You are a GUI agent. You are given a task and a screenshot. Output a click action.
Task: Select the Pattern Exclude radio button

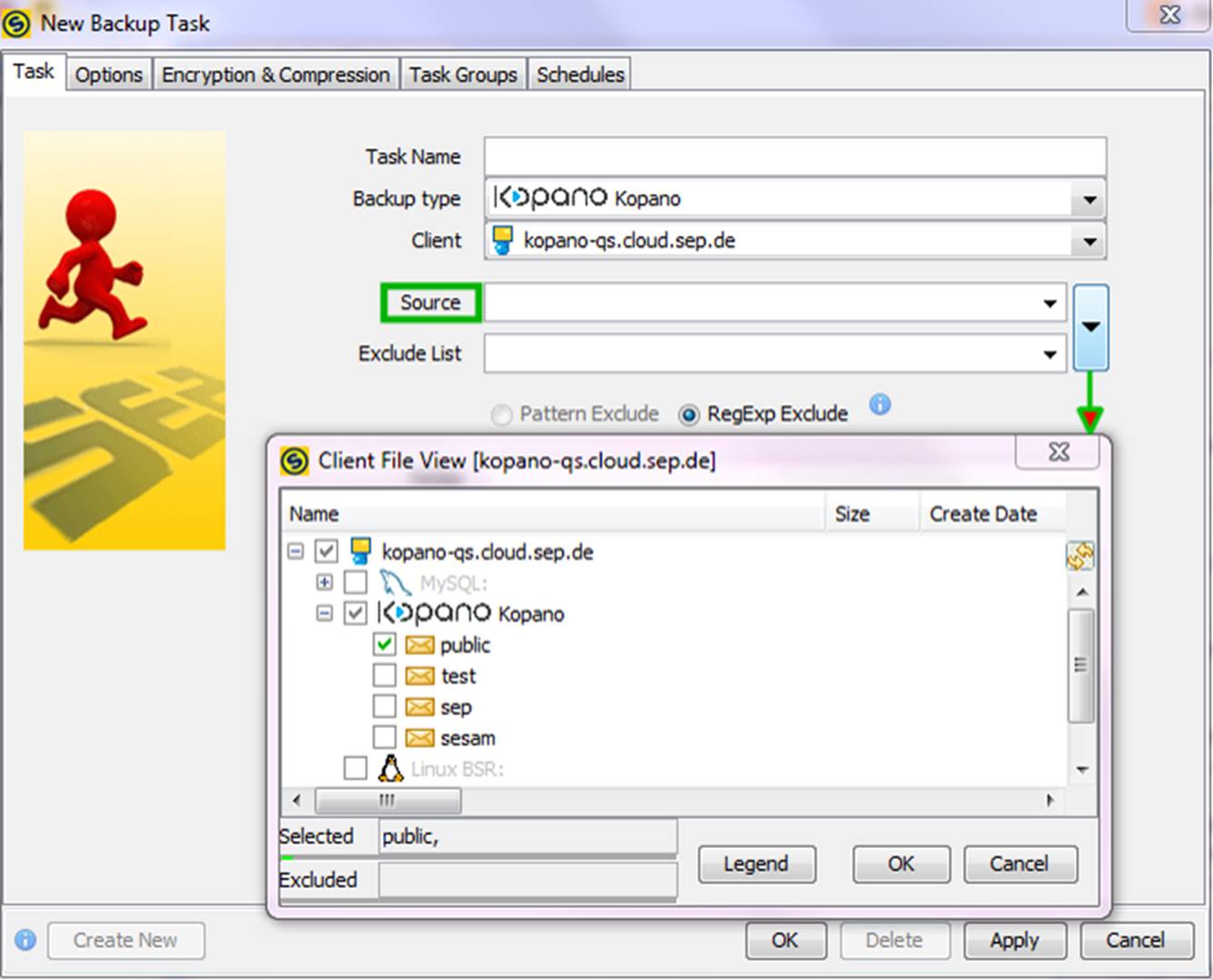click(501, 415)
